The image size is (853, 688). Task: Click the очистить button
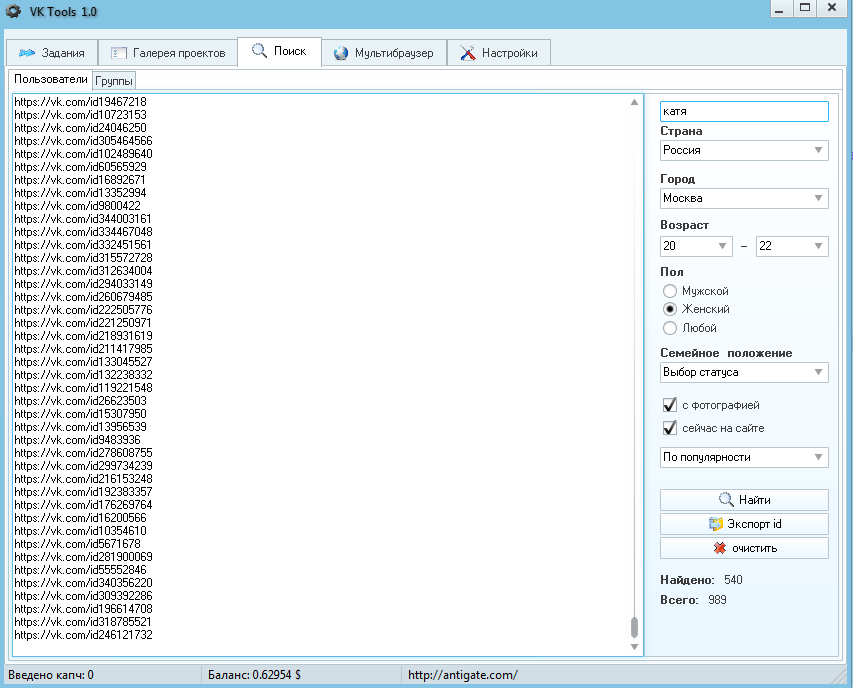[x=744, y=548]
